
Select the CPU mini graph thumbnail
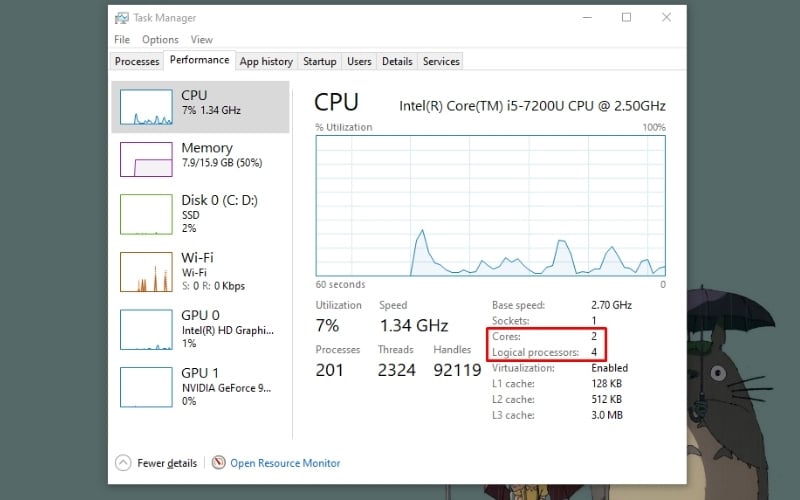146,107
